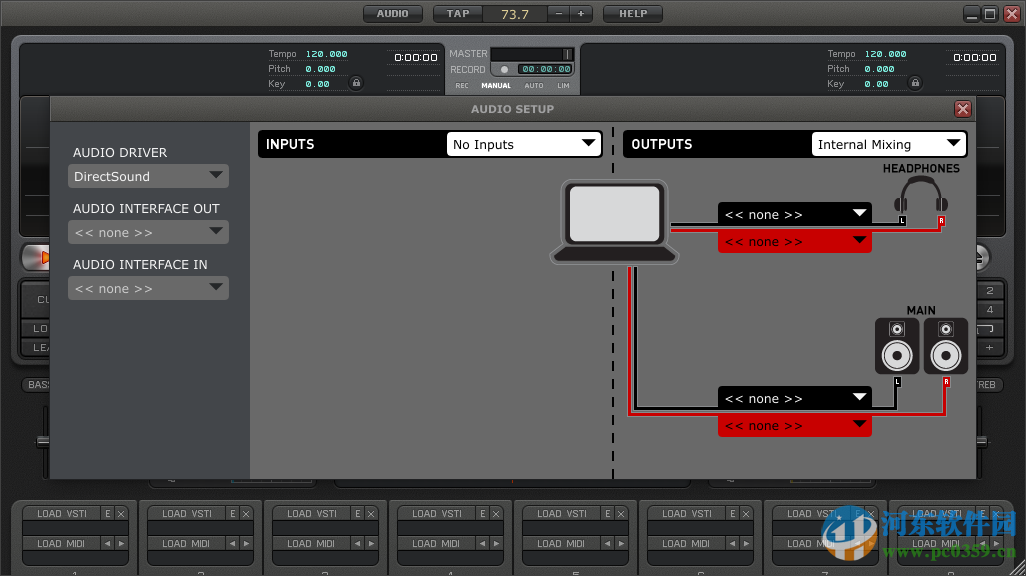Open the headphones left channel output dropdown

click(x=794, y=214)
